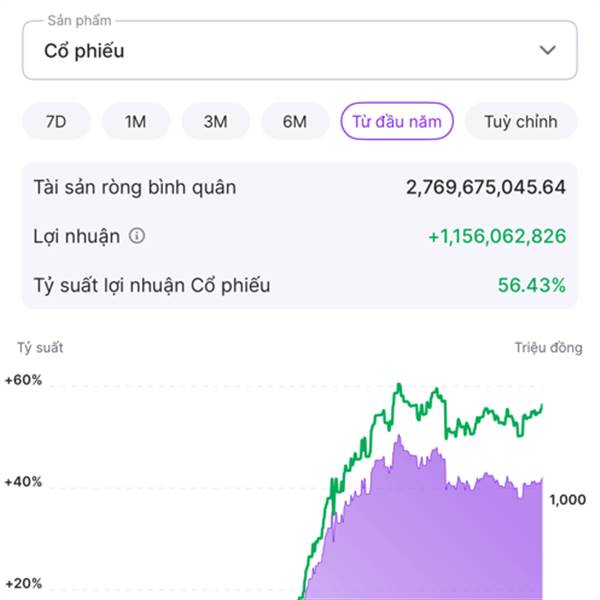Click the 56.43% return rate value
Screen dimensions: 600x600
(x=531, y=286)
